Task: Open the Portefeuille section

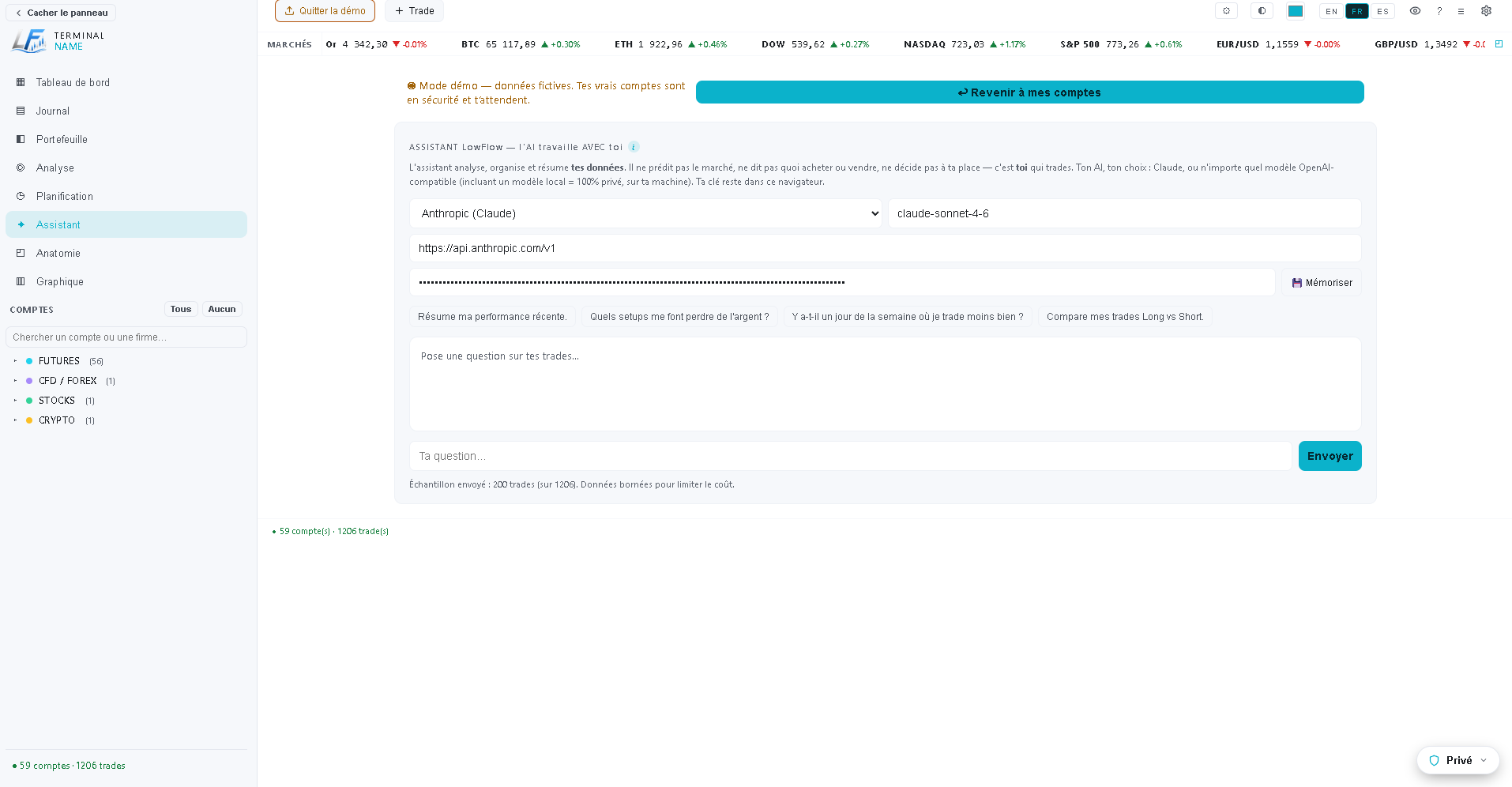Action: [x=126, y=139]
